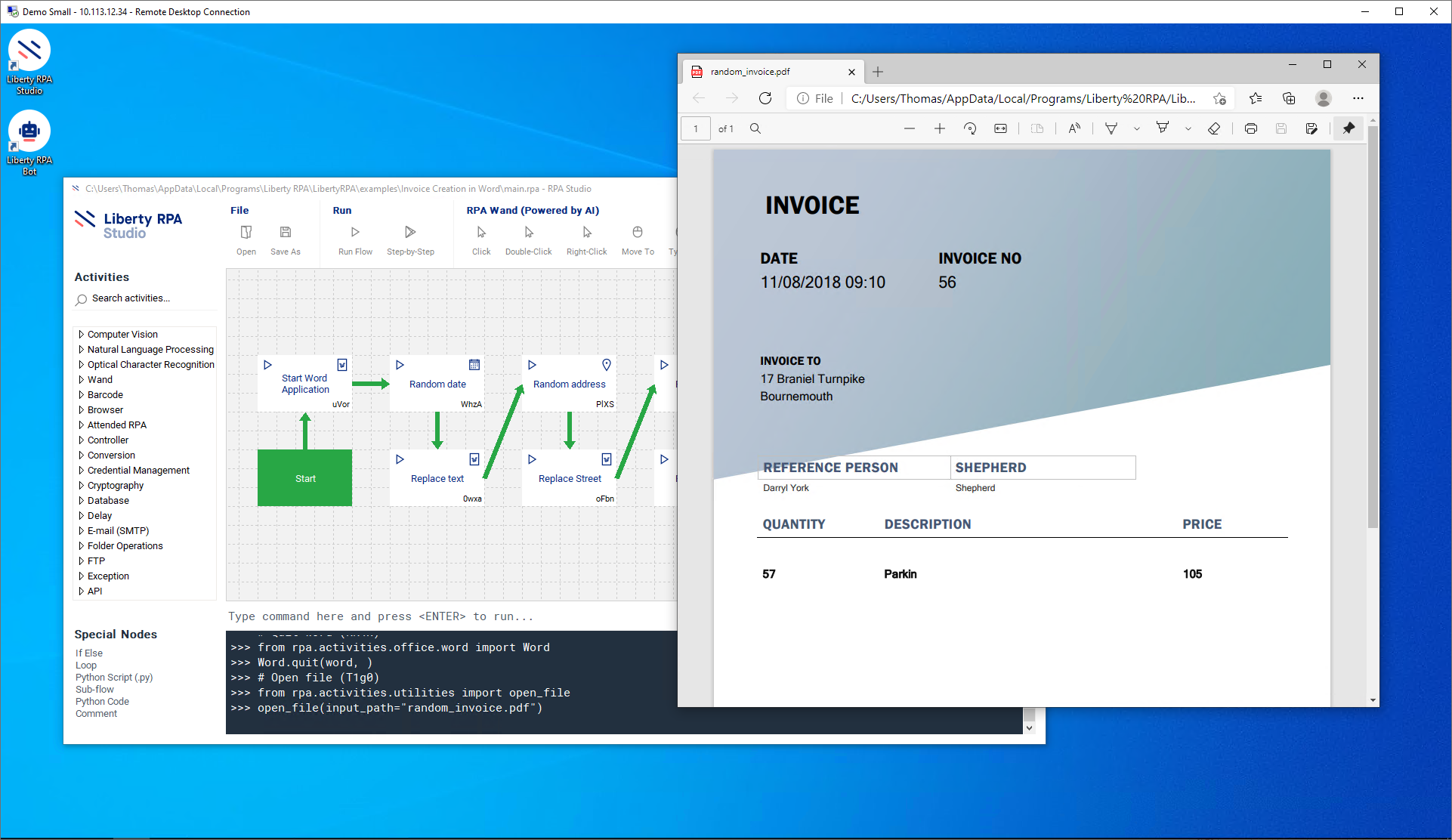Toggle fit to width view
Screen dimensions: 1452x840
coord(1000,128)
